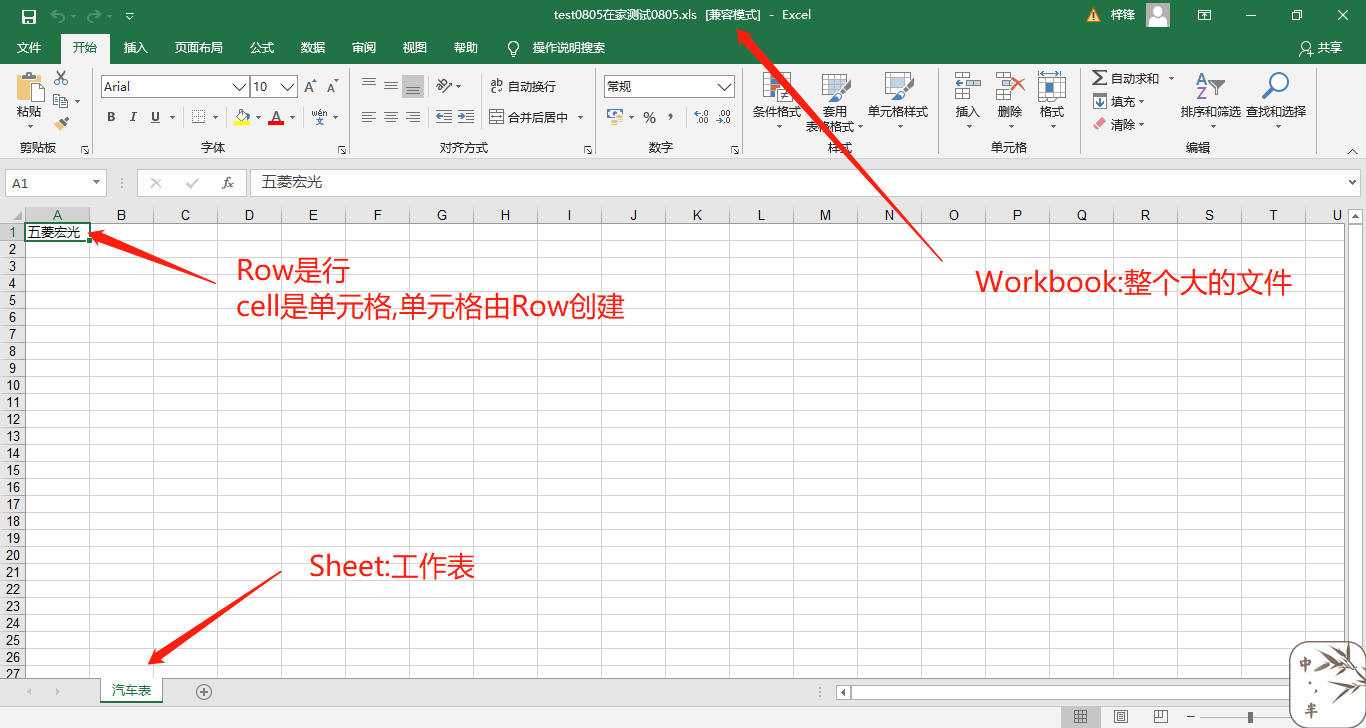1366x728 pixels.
Task: Increase decimal places
Action: 701,117
